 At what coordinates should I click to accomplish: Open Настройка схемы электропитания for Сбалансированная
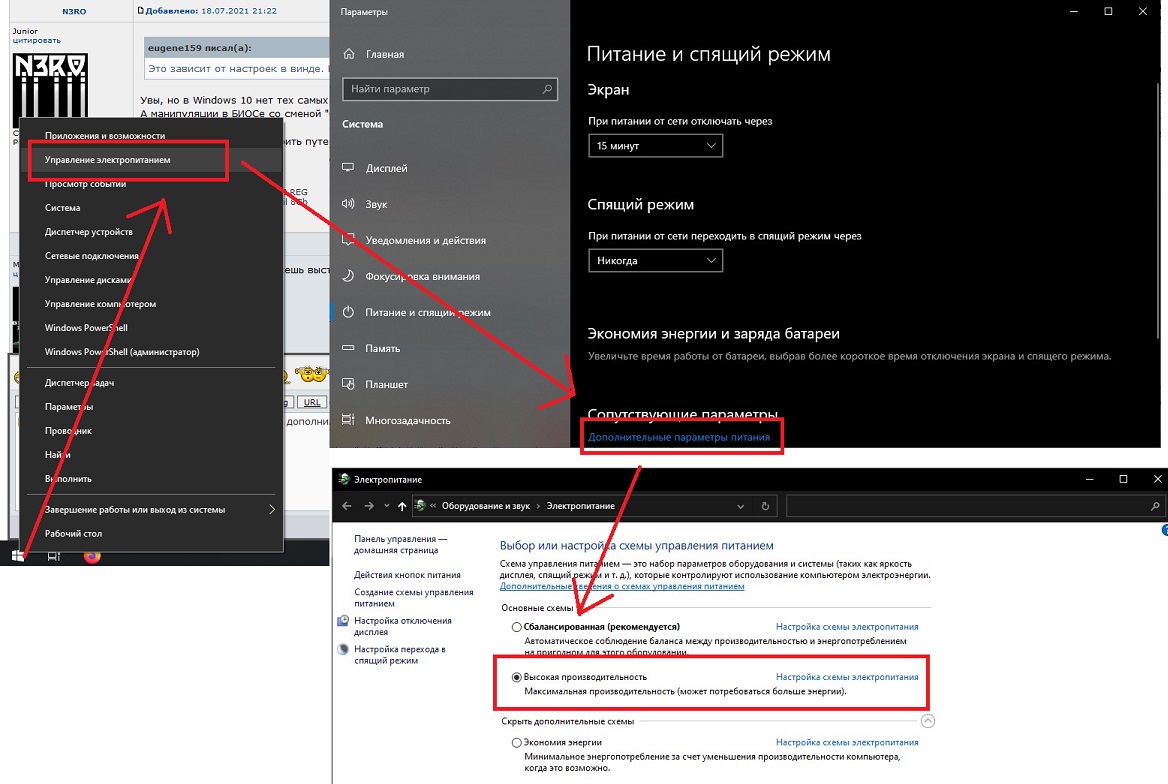coord(847,627)
